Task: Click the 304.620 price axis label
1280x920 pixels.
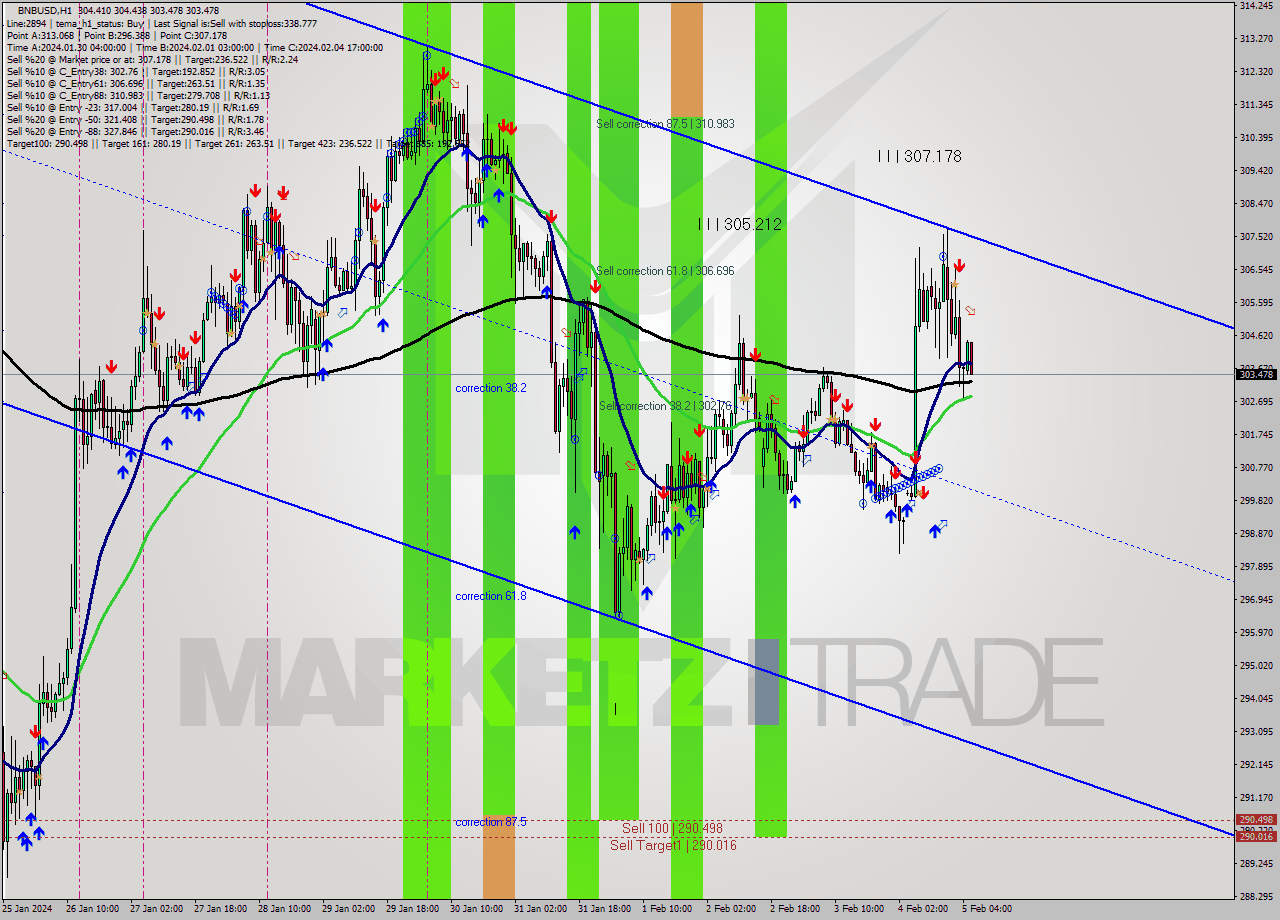Action: (x=1256, y=336)
